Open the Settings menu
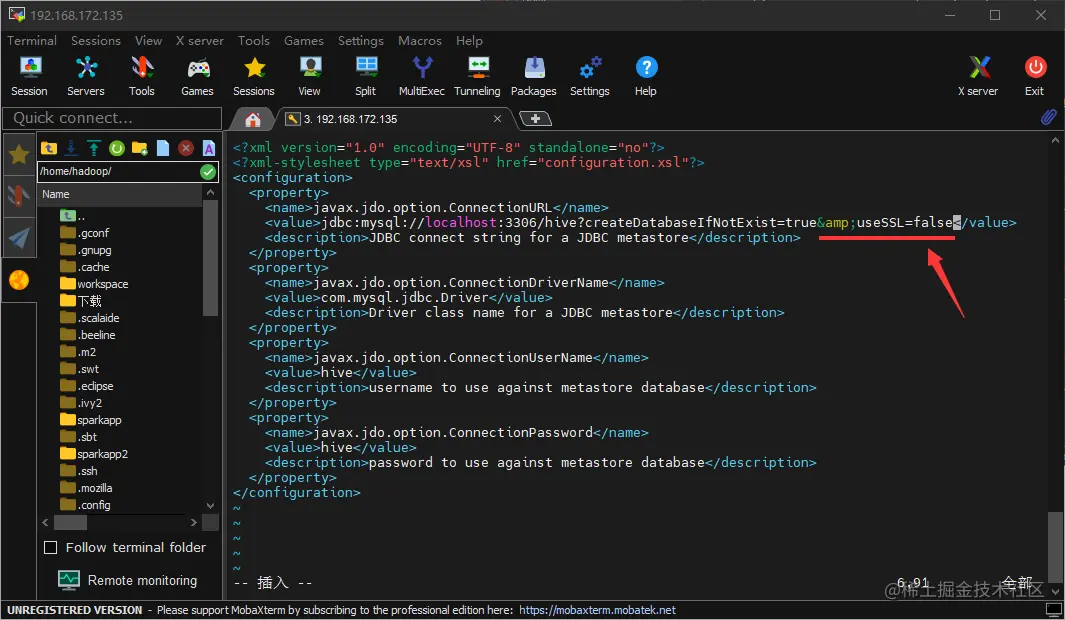This screenshot has width=1065, height=620. pos(361,41)
